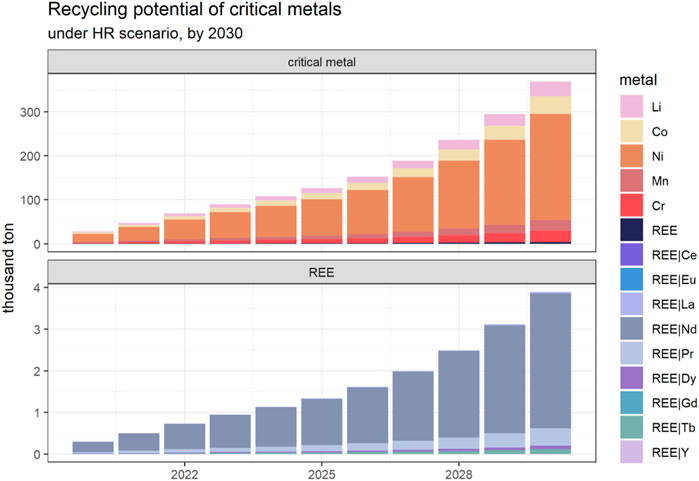
Task: Select the REE|Nd legend swatch
Action: click(x=631, y=329)
